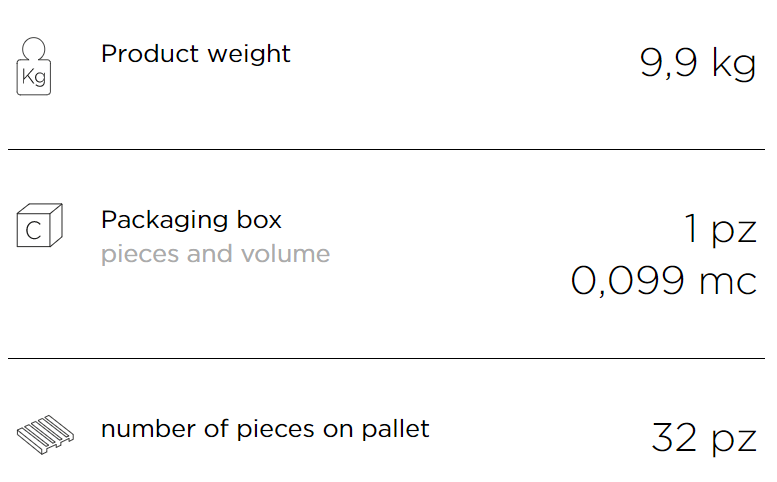
Task: Click the "kg" unit beside 9,9
Action: 734,65
